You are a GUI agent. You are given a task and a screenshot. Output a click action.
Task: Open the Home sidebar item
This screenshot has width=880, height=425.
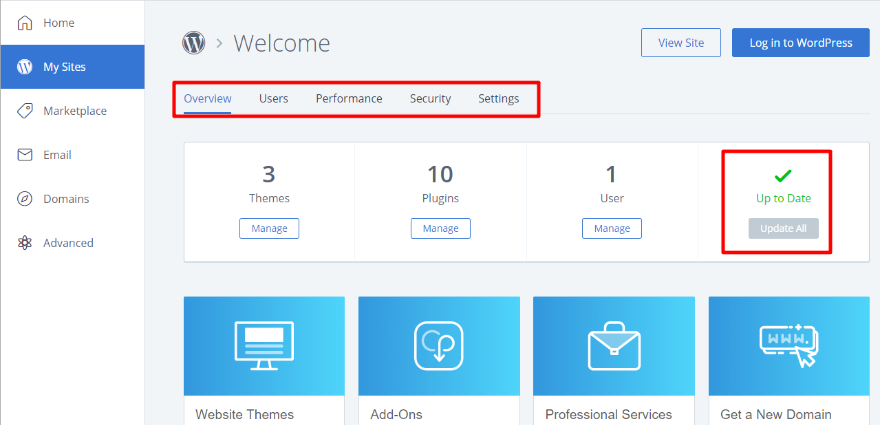[72, 23]
